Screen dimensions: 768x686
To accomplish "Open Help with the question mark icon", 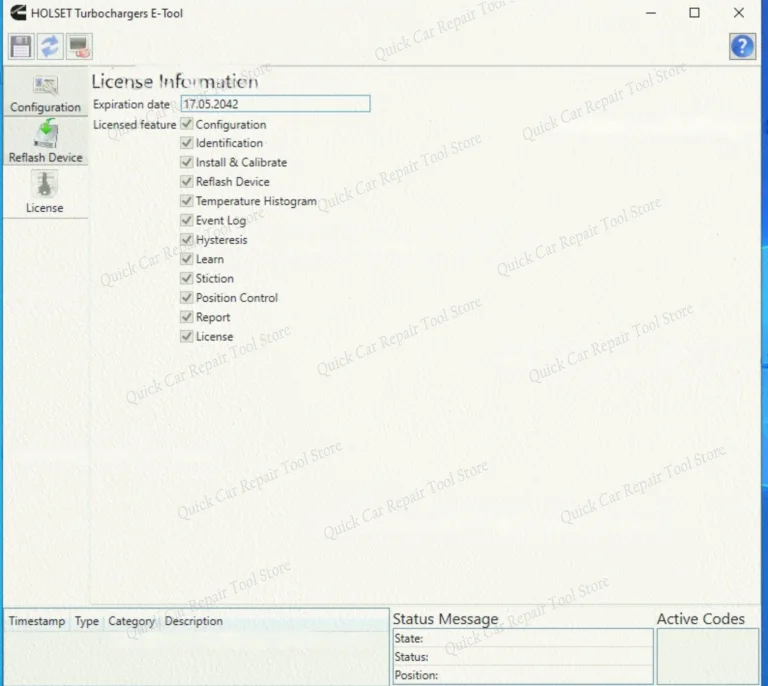I will pos(742,47).
